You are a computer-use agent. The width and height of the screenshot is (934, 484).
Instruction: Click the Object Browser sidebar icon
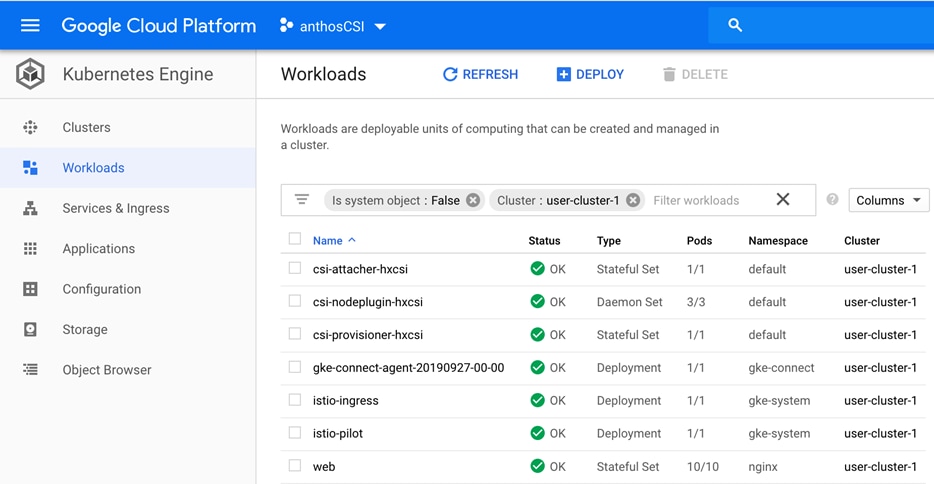[x=30, y=370]
